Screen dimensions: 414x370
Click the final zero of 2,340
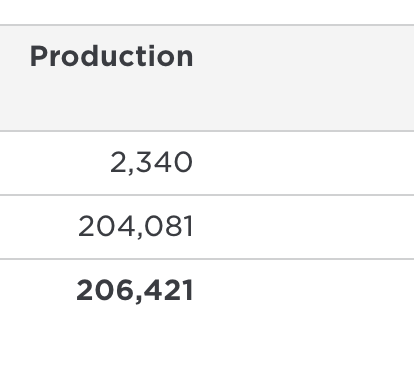click(183, 162)
